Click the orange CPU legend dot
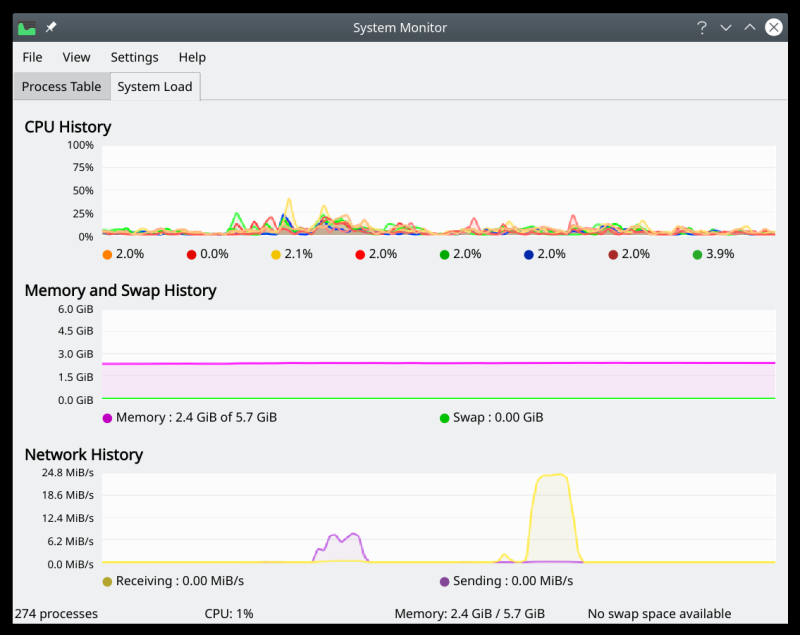 click(x=107, y=254)
